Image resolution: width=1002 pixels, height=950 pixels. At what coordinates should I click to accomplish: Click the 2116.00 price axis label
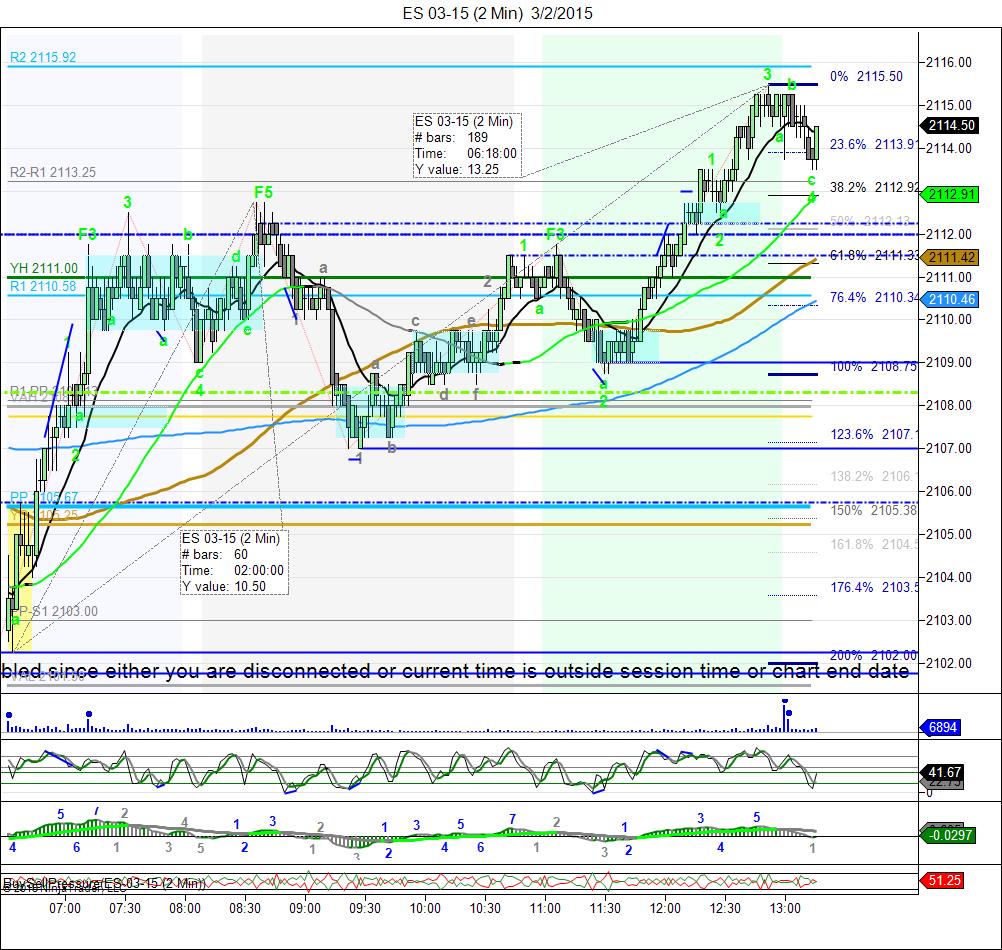pos(949,63)
